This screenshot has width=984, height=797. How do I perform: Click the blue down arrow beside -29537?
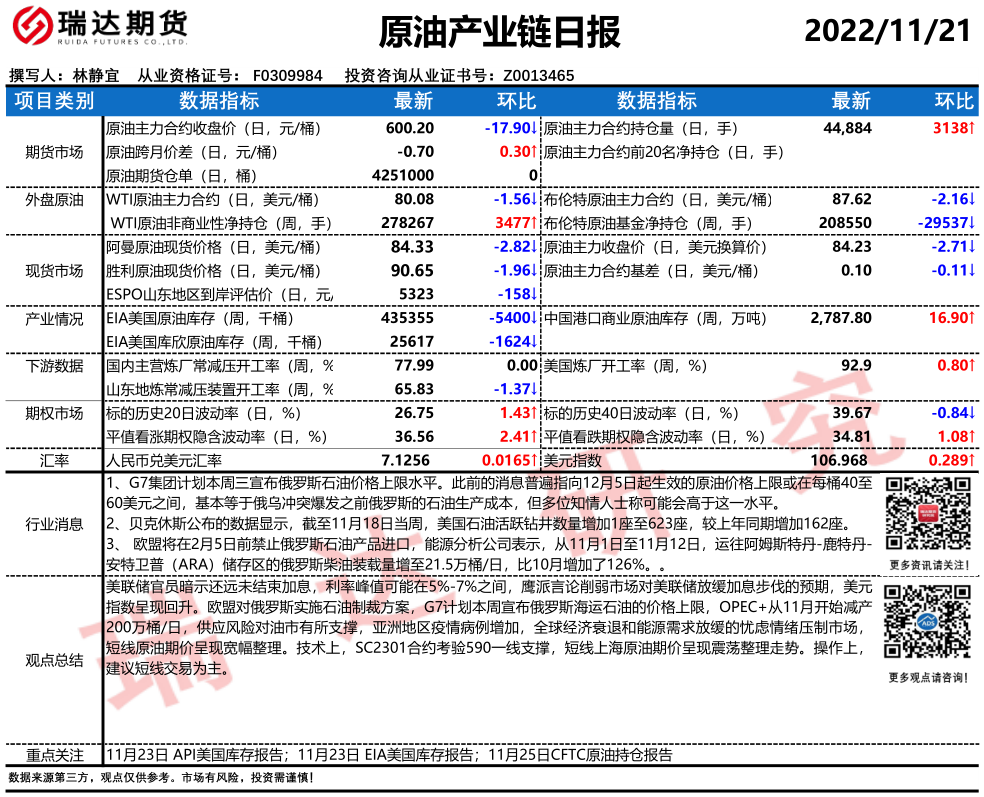click(973, 223)
